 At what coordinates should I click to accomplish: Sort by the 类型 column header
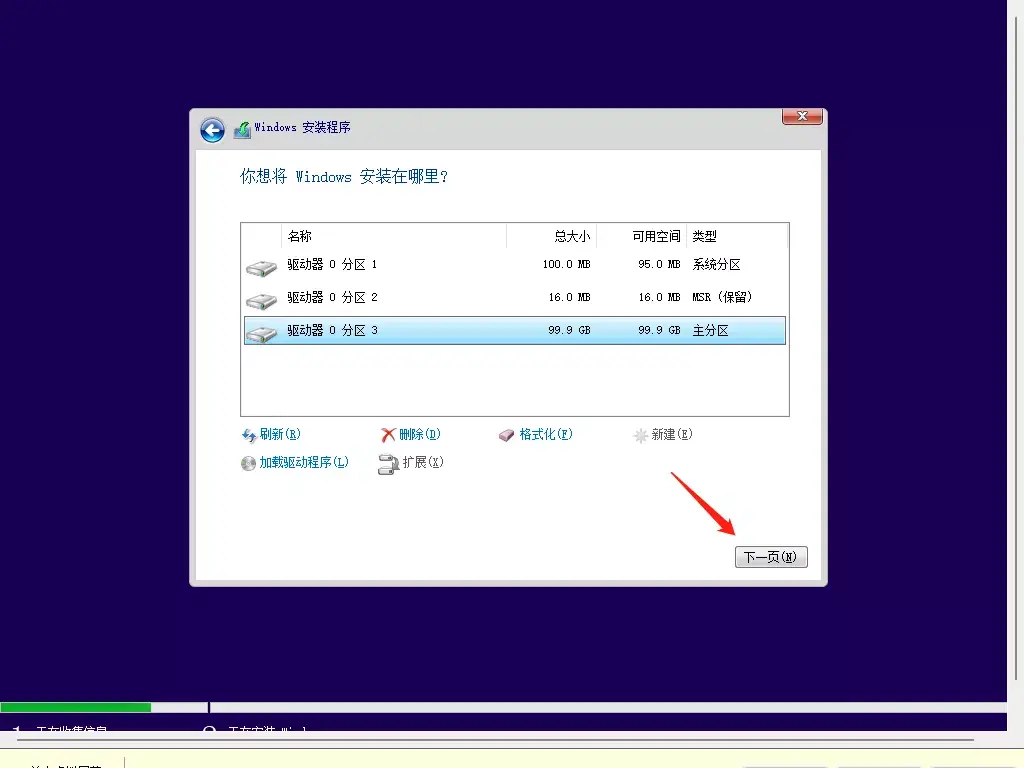pos(737,236)
